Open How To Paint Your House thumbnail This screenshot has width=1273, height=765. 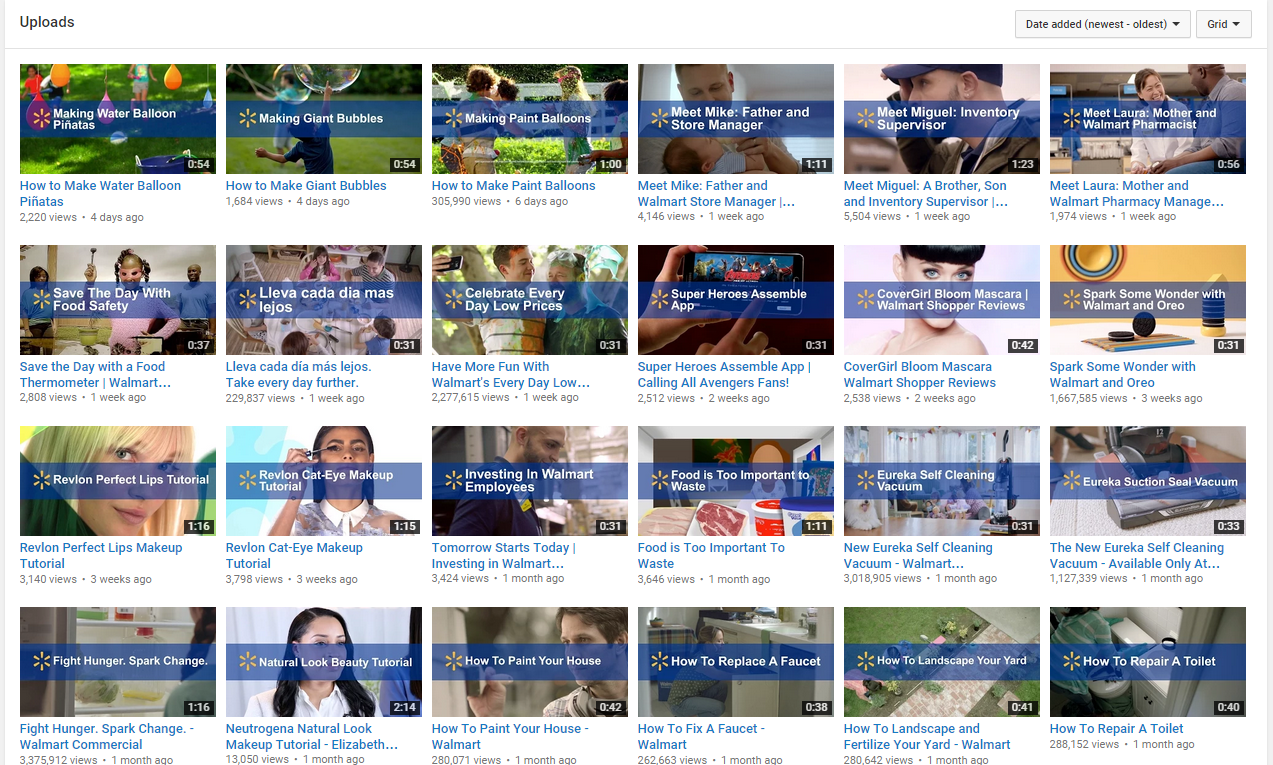(x=530, y=662)
